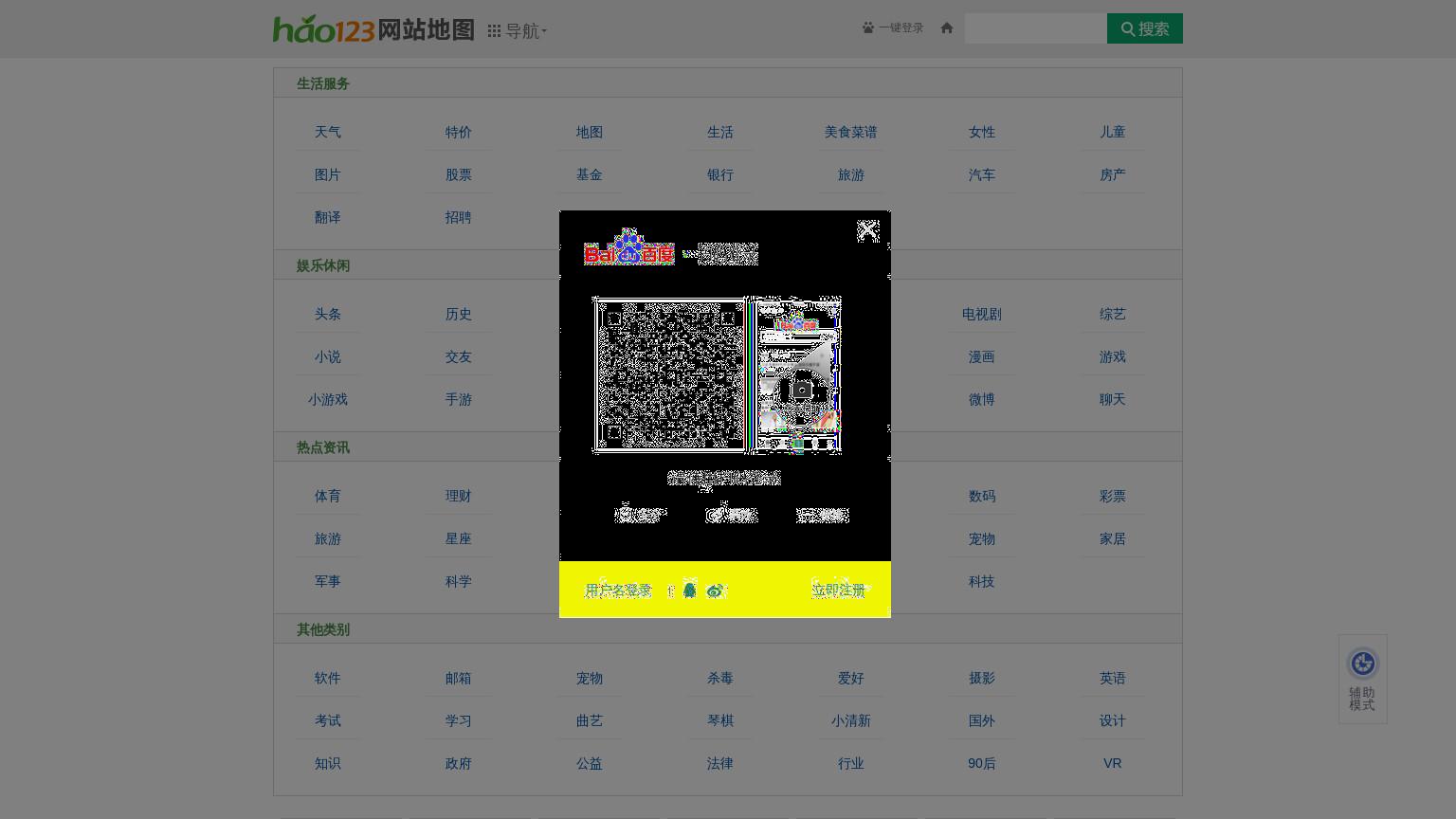Open the 微博 link
The image size is (1456, 819).
tap(982, 400)
